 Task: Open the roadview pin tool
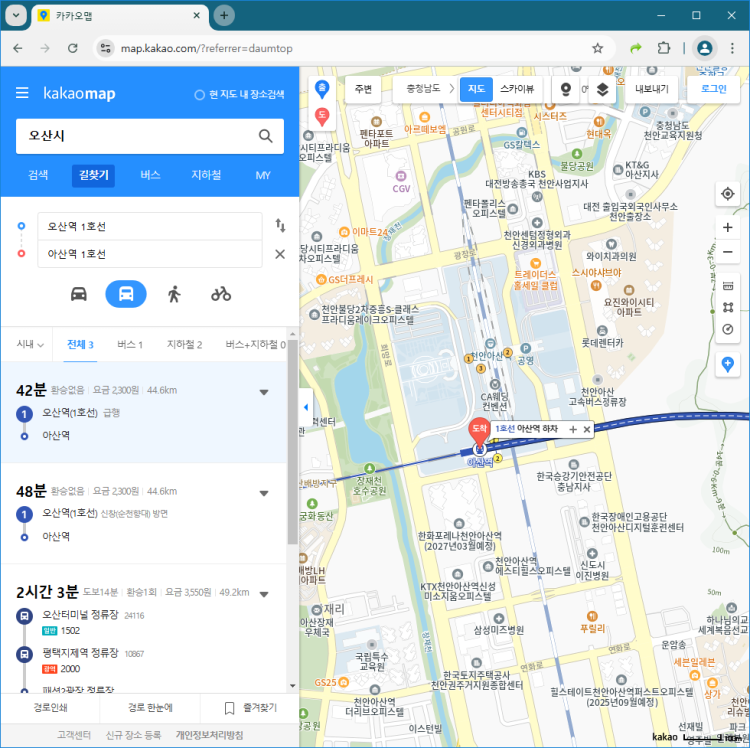tap(566, 89)
